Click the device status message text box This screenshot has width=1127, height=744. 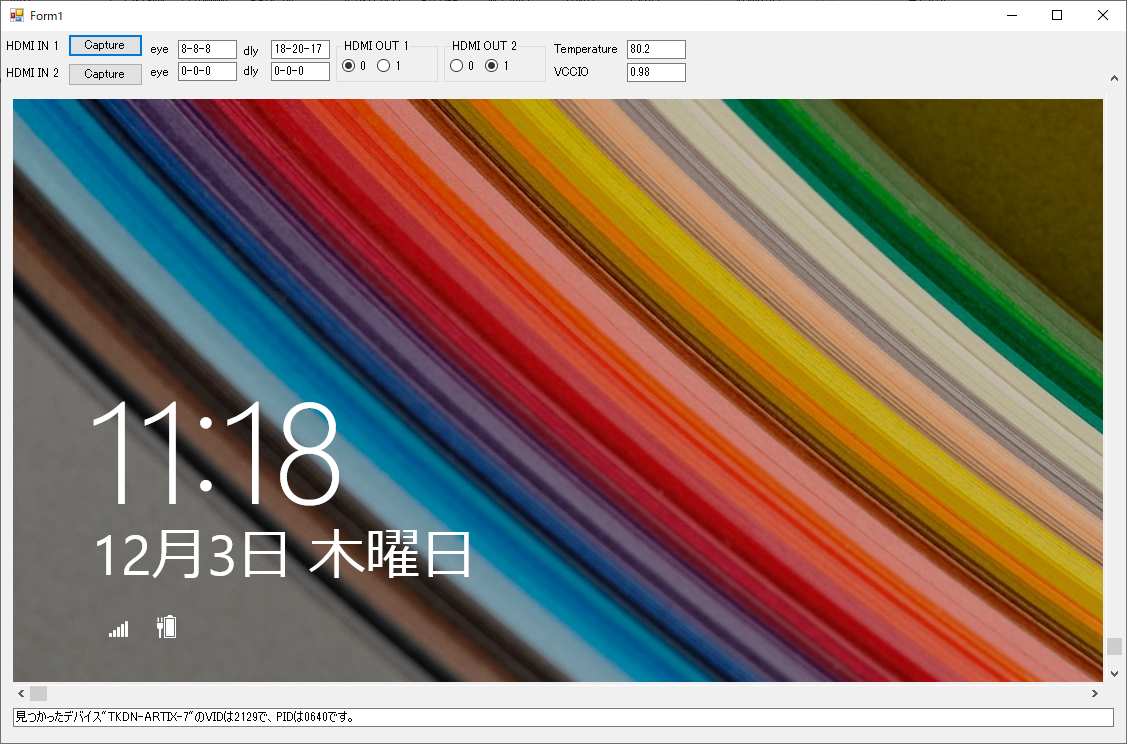tap(563, 717)
